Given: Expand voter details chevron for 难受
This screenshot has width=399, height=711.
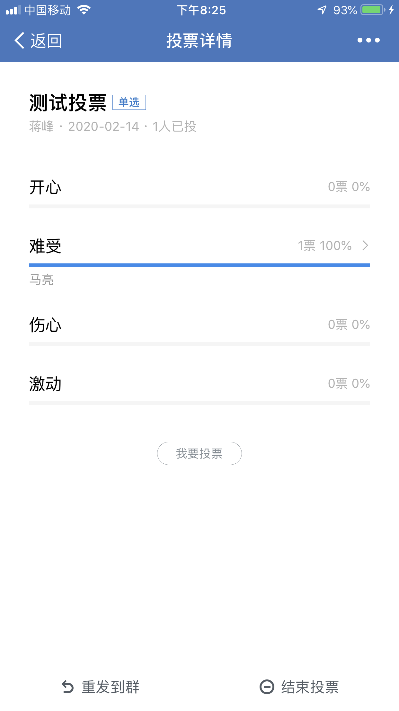Looking at the screenshot, I should (x=365, y=245).
